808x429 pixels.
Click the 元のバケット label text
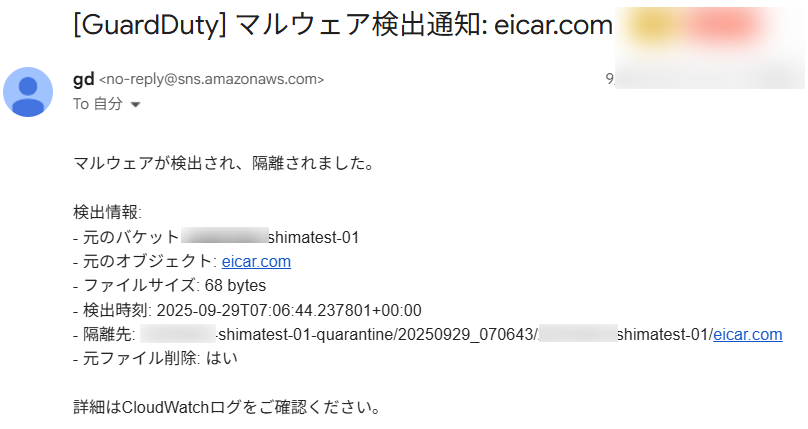pyautogui.click(x=130, y=238)
